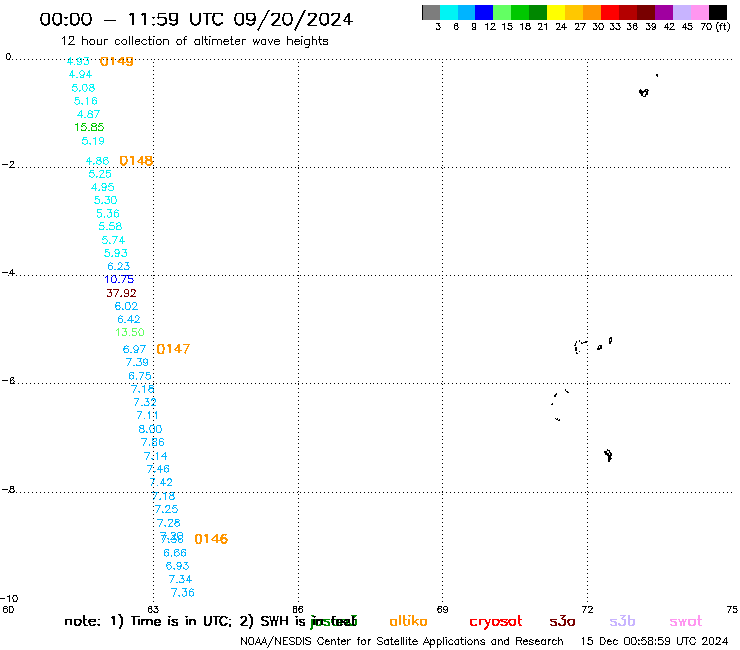Click the reading 7.14
This screenshot has width=740, height=650.
pos(156,456)
